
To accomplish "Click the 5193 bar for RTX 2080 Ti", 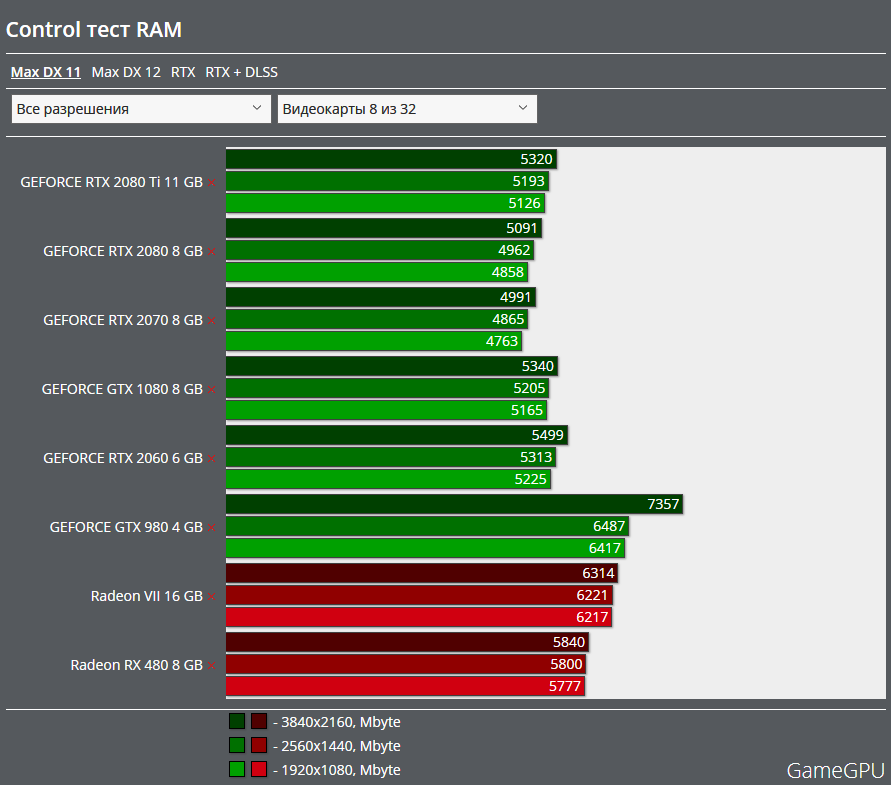I will coord(387,181).
